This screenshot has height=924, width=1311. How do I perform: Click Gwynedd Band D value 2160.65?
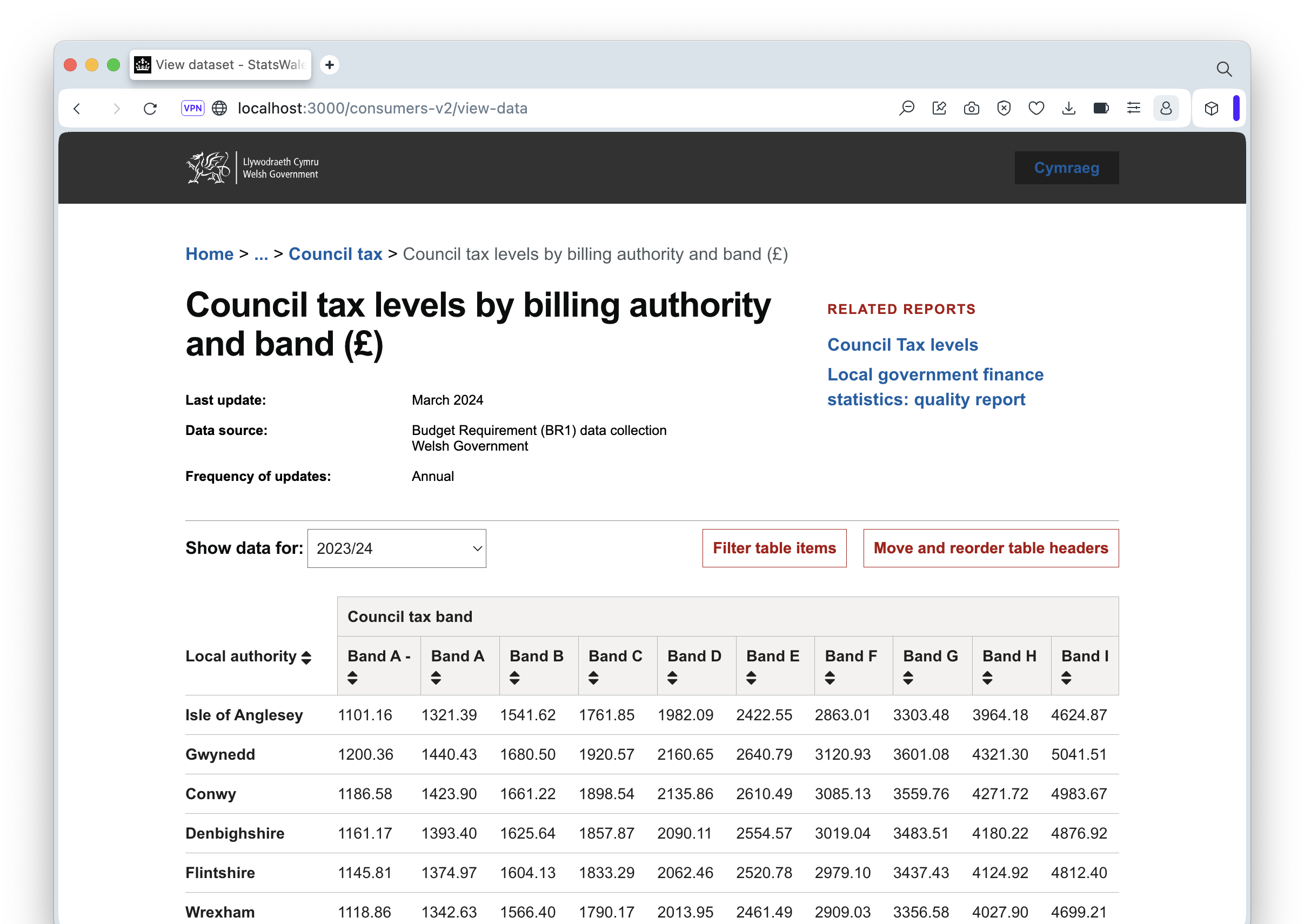[x=685, y=754]
